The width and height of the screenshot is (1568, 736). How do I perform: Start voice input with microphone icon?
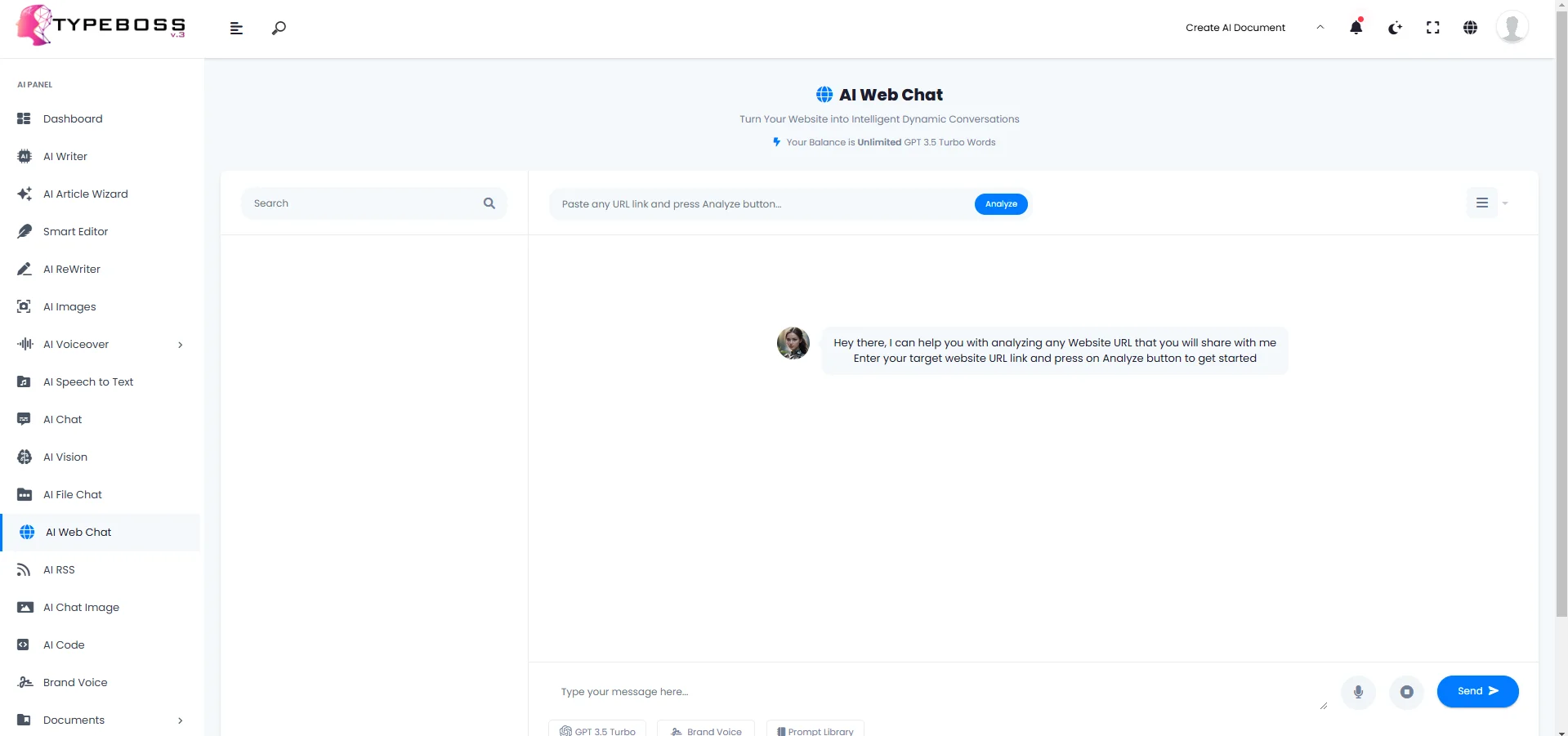coord(1358,692)
